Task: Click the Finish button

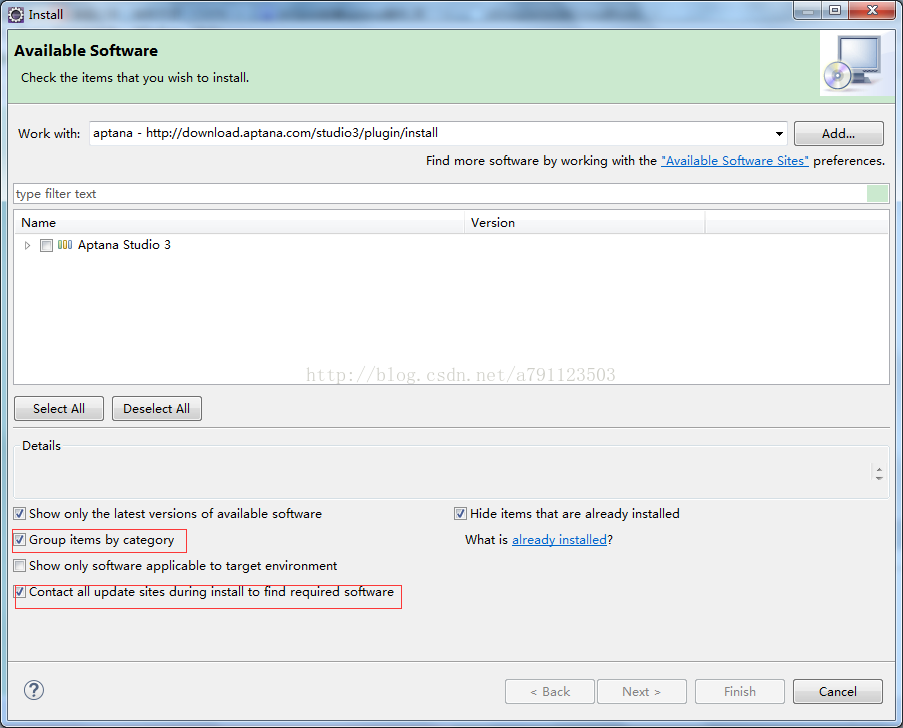Action: [x=739, y=691]
